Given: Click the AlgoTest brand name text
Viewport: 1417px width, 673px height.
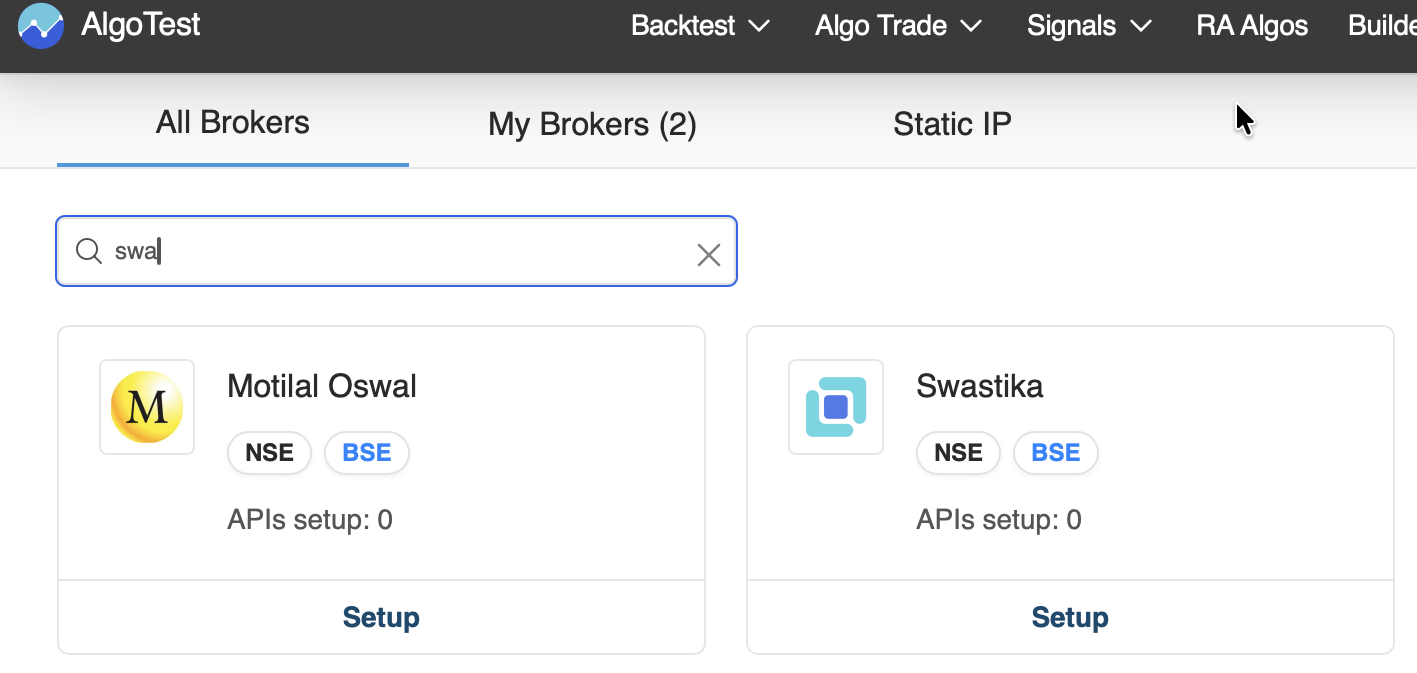Looking at the screenshot, I should [x=141, y=25].
